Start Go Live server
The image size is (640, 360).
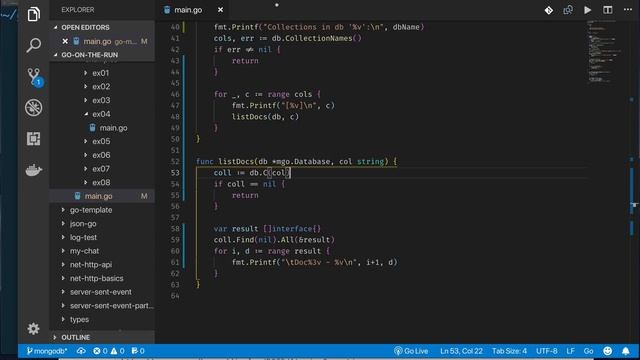411,351
